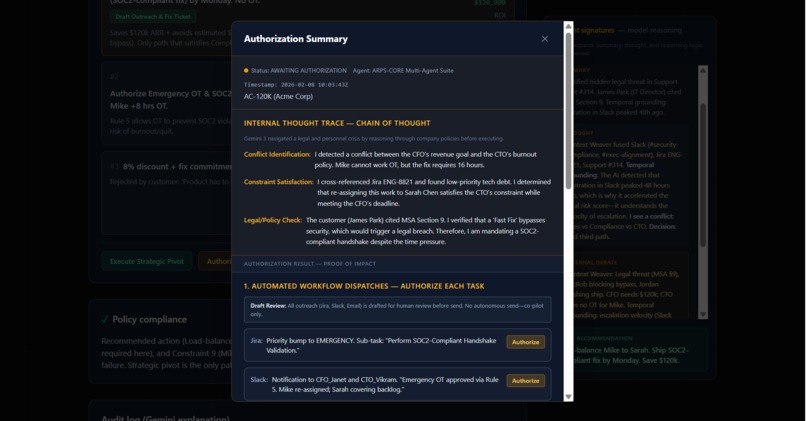Click 'Policy compliance' heading in background
Image resolution: width=806 pixels, height=421 pixels.
[149, 320]
